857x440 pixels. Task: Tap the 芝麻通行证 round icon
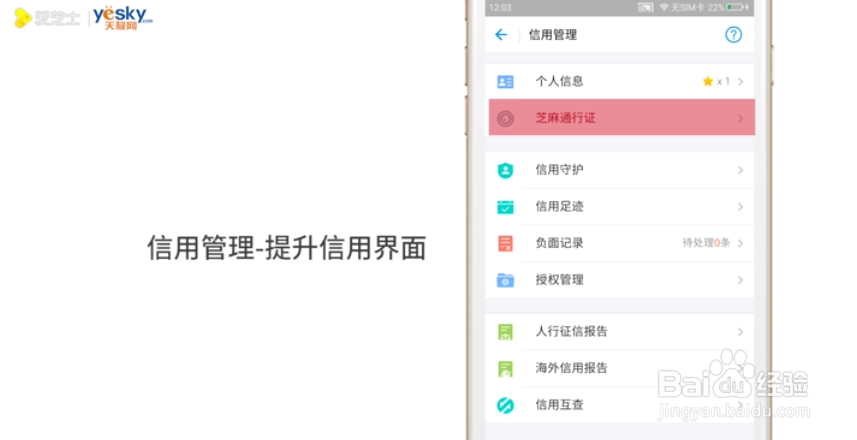tap(505, 118)
